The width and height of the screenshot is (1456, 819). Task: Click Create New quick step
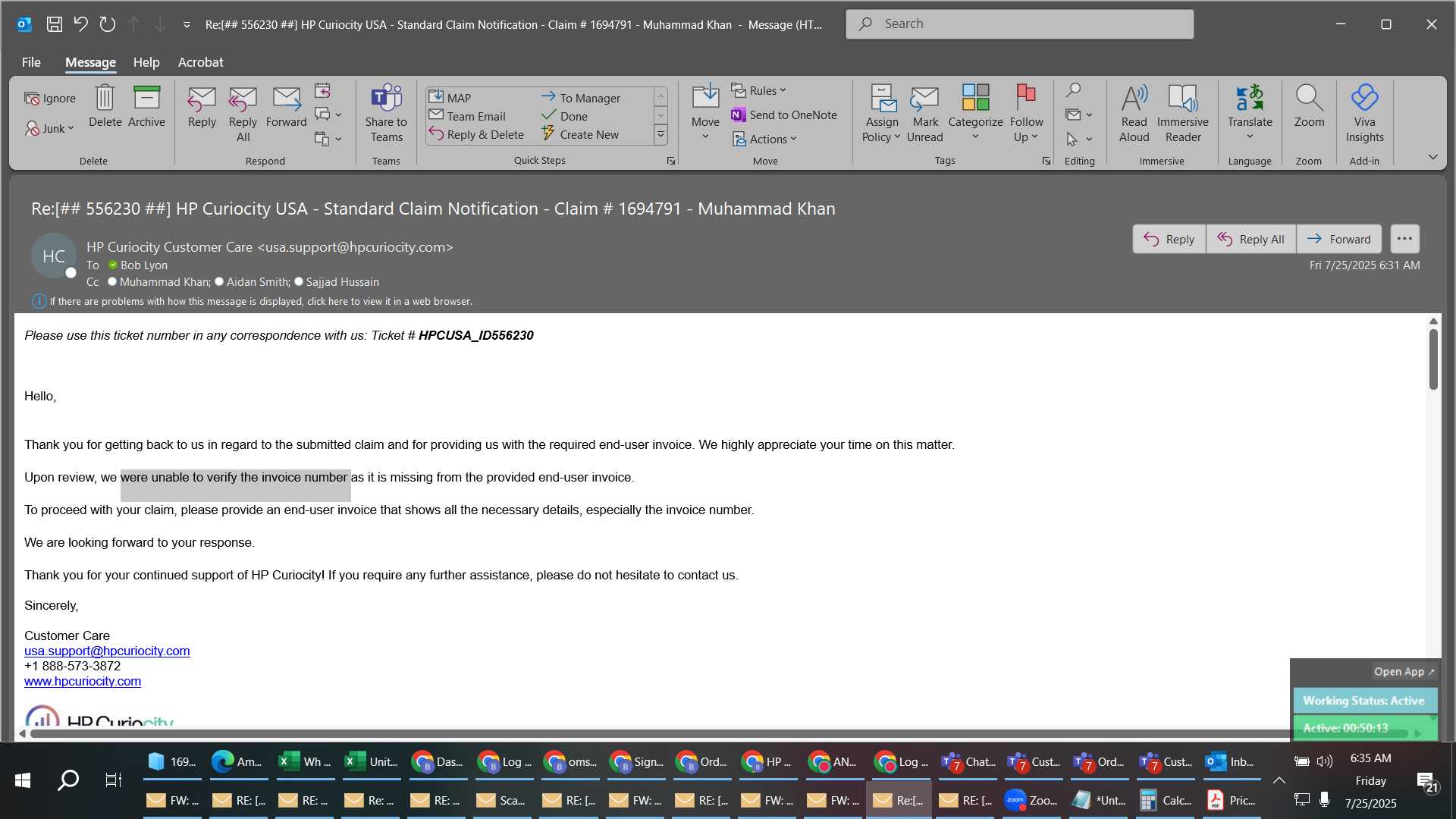(579, 134)
